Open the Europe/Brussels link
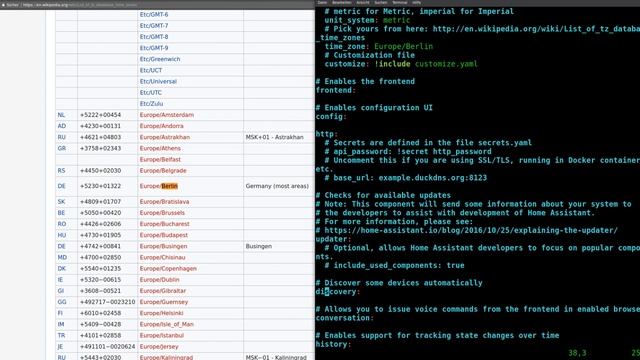This screenshot has width=640, height=360. 162,213
